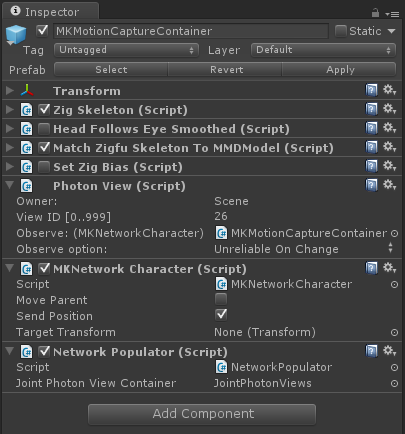This screenshot has width=405, height=434.
Task: Toggle the Move Parent checkbox
Action: click(x=221, y=299)
